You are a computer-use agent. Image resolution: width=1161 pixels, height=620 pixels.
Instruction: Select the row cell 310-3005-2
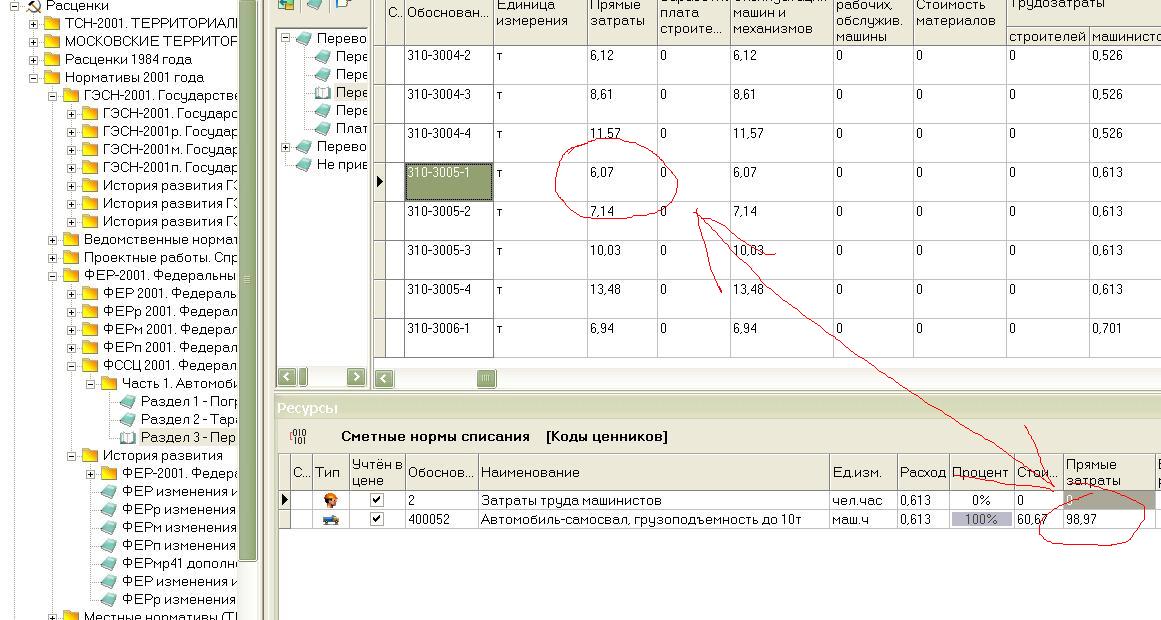click(448, 212)
